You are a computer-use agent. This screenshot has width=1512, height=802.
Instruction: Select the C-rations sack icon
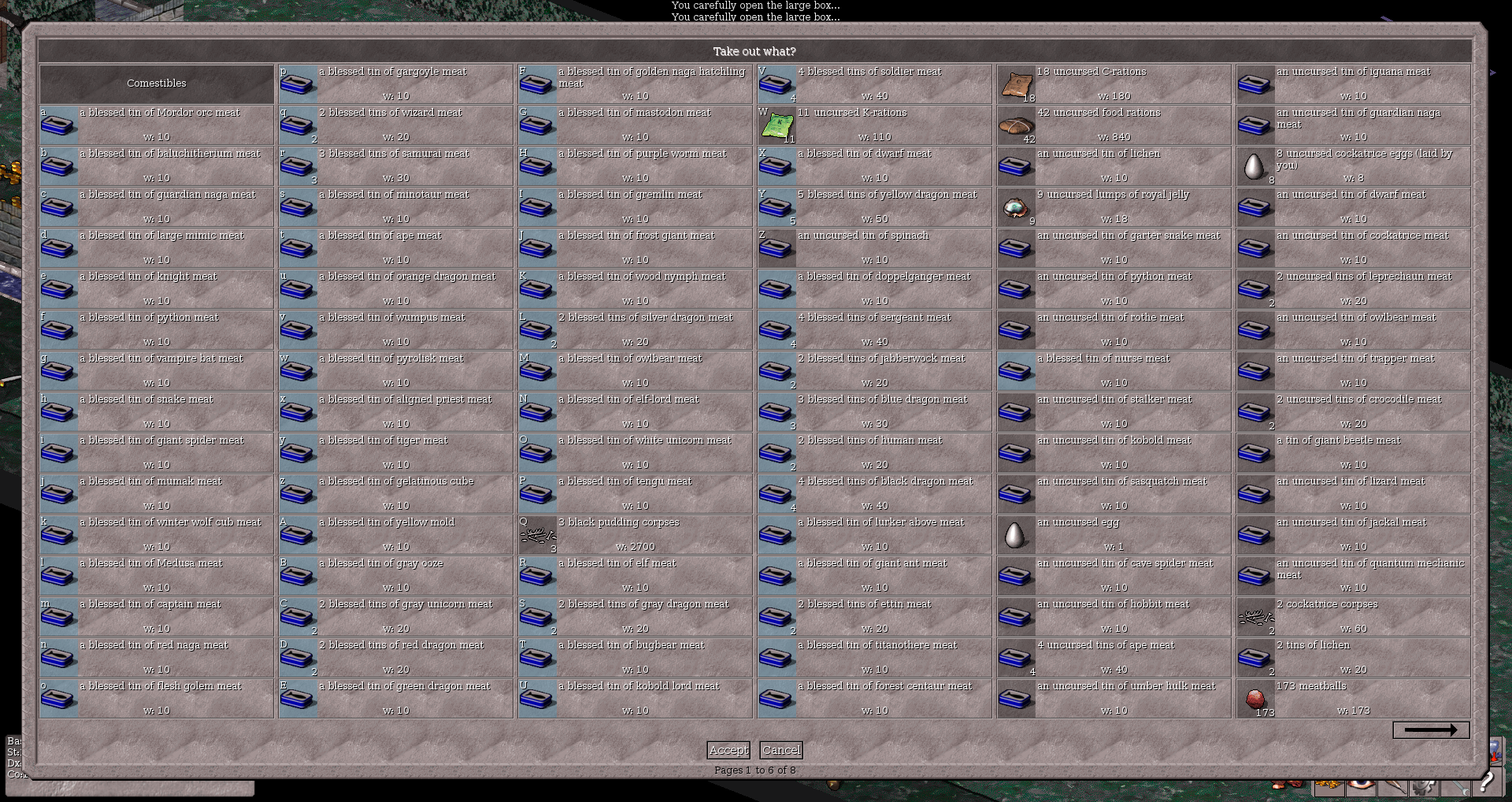pyautogui.click(x=1017, y=84)
